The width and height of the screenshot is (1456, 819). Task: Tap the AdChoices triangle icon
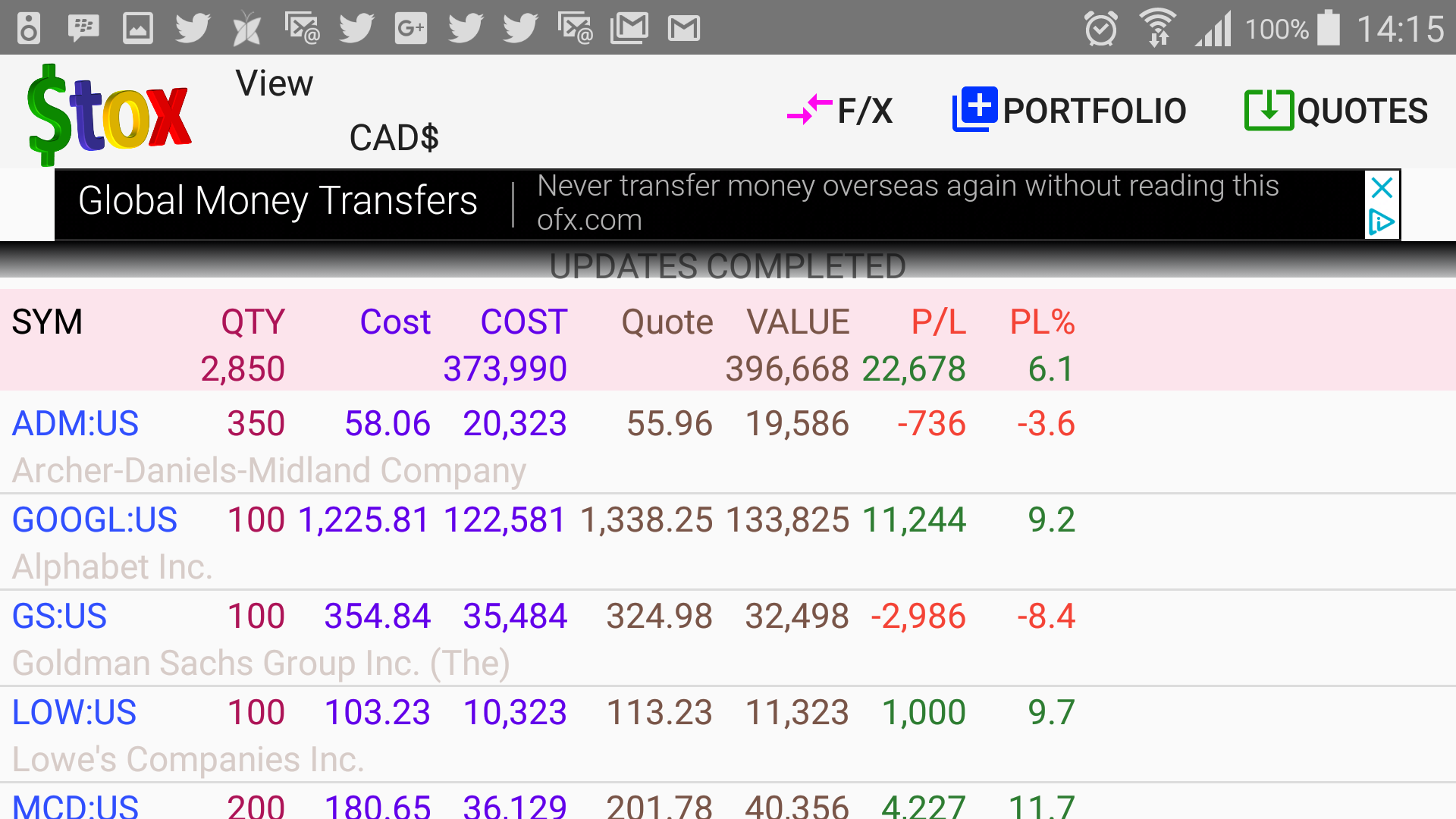[x=1382, y=222]
